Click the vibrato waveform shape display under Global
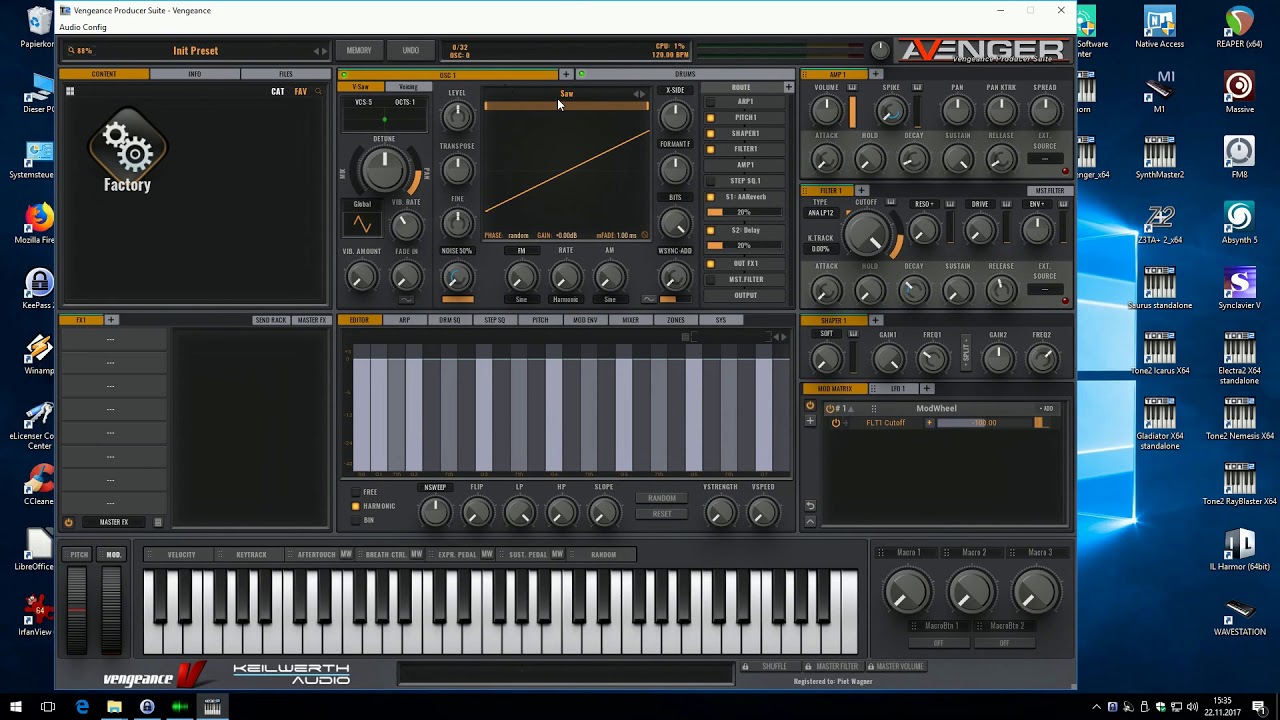The image size is (1280, 720). click(x=362, y=224)
